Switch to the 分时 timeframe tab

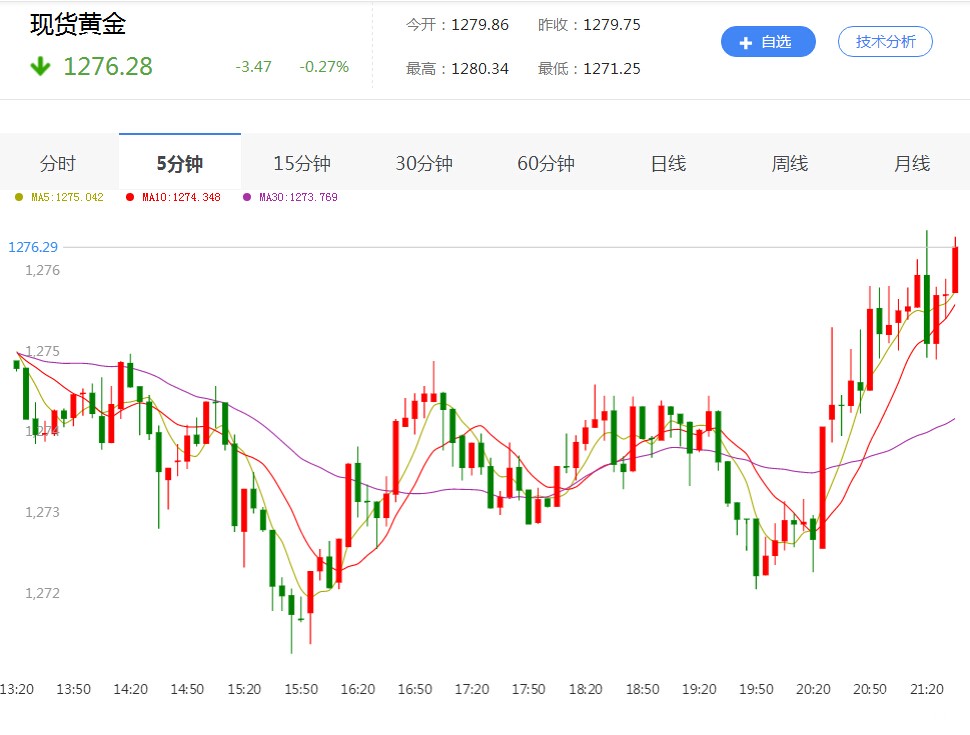click(x=57, y=163)
